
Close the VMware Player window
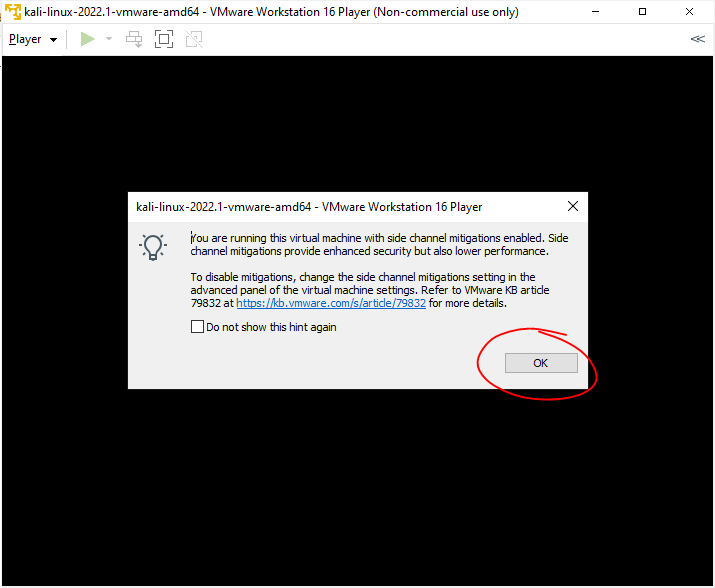689,12
